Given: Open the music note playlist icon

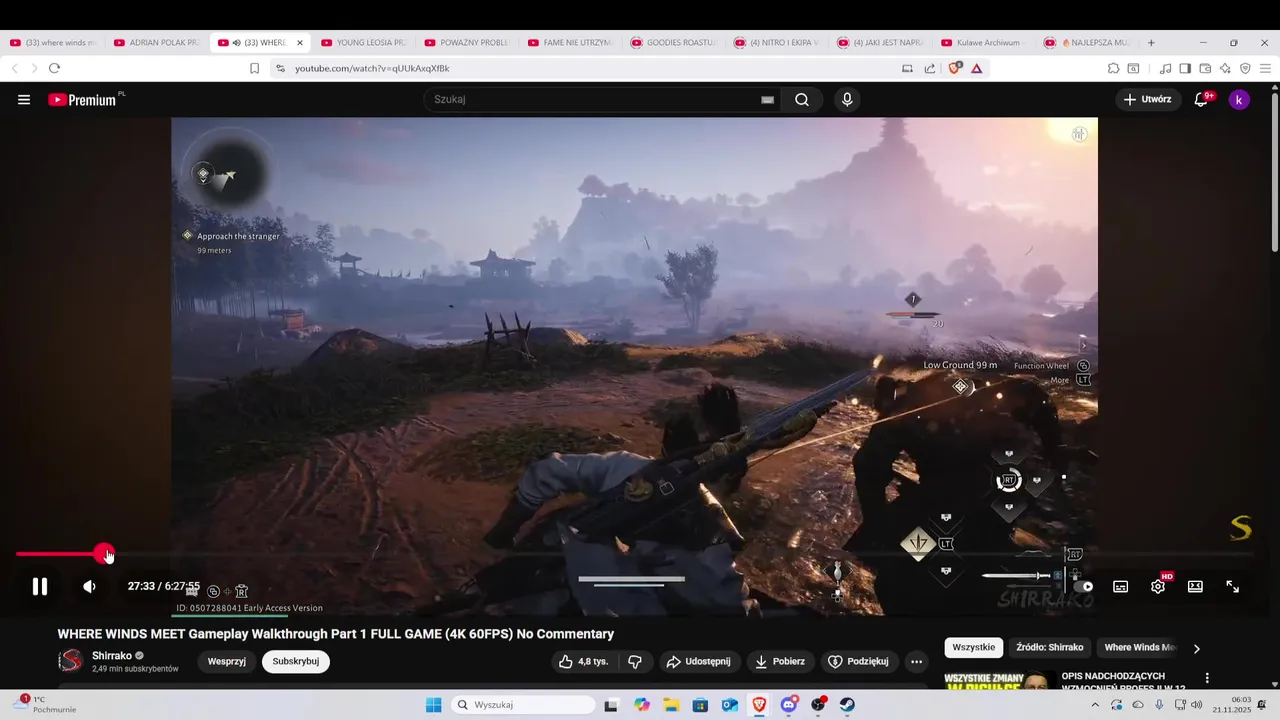Looking at the screenshot, I should [x=1165, y=68].
